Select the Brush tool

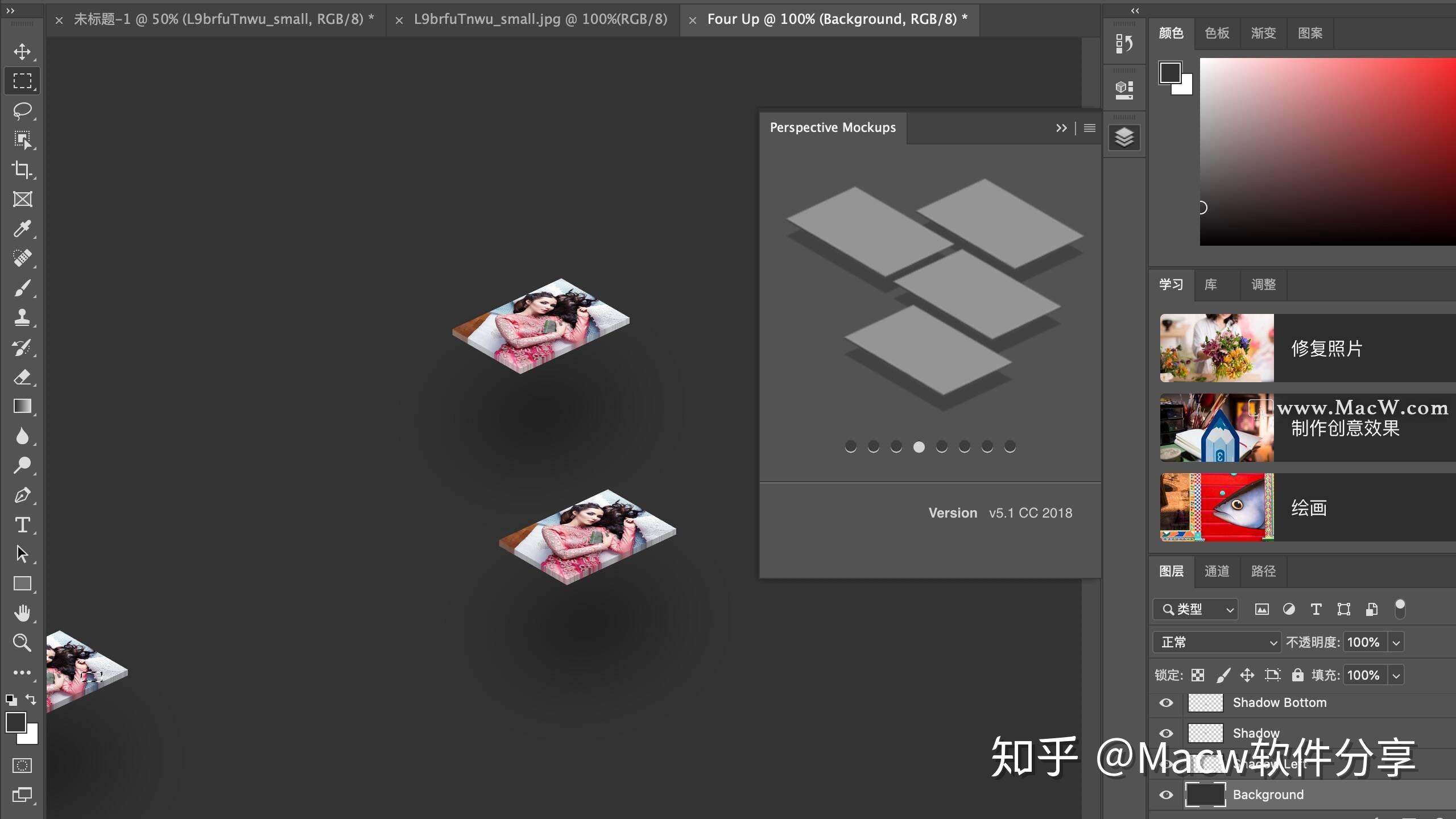coord(22,288)
